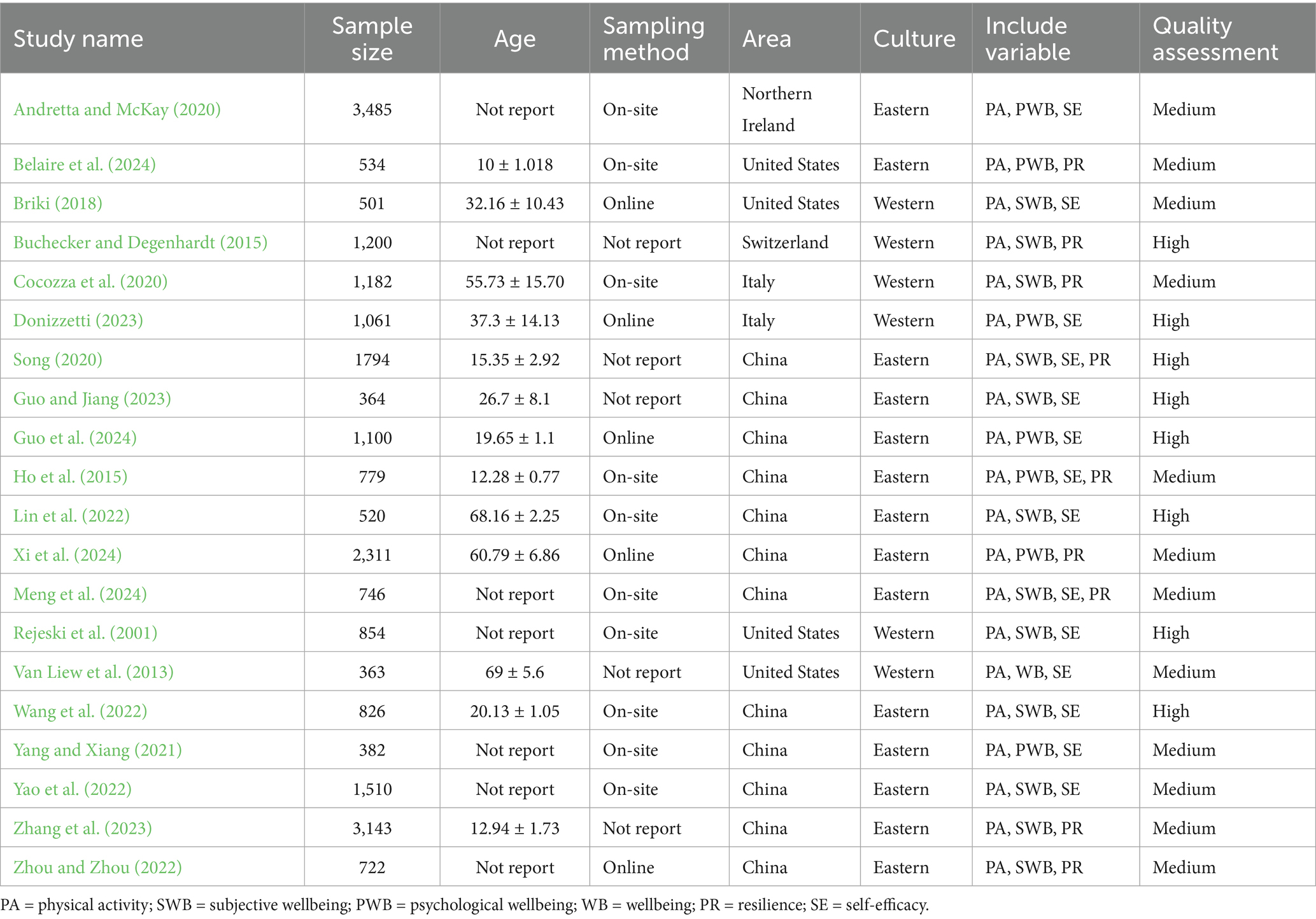
Task: Click the Quality assessment column header
Action: [x=1215, y=38]
